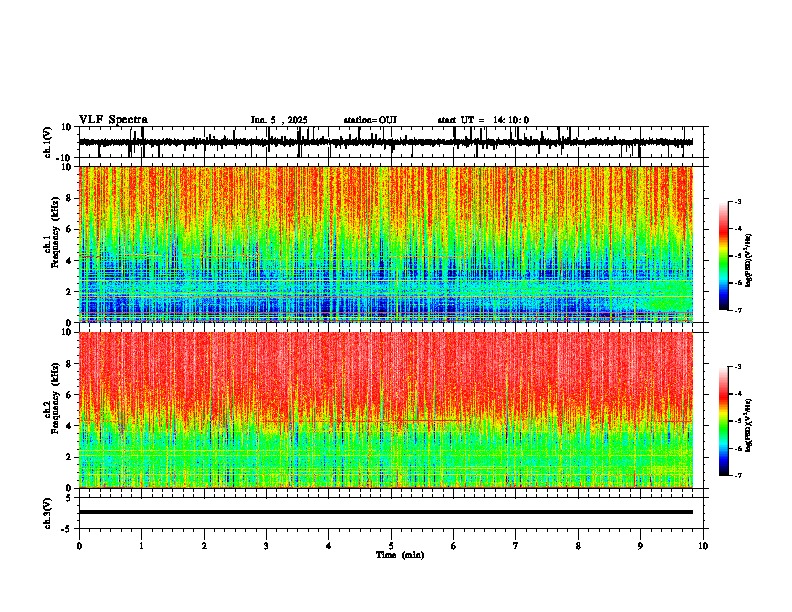The height and width of the screenshot is (612, 792).
Task: Click the ch.1 spectrogram panel
Action: point(386,244)
